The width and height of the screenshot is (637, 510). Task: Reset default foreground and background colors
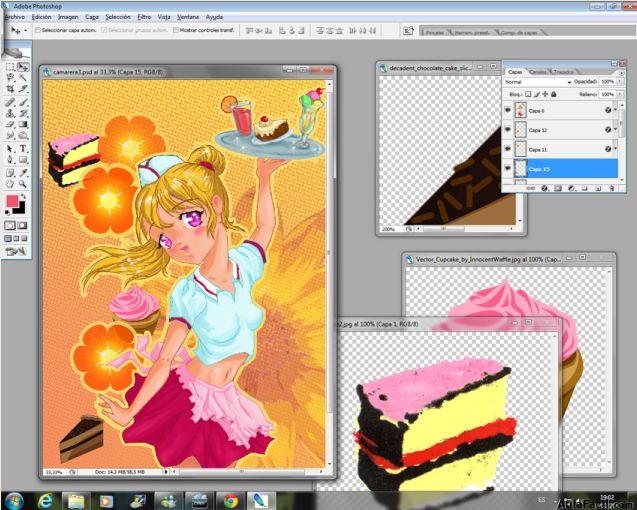point(7,212)
